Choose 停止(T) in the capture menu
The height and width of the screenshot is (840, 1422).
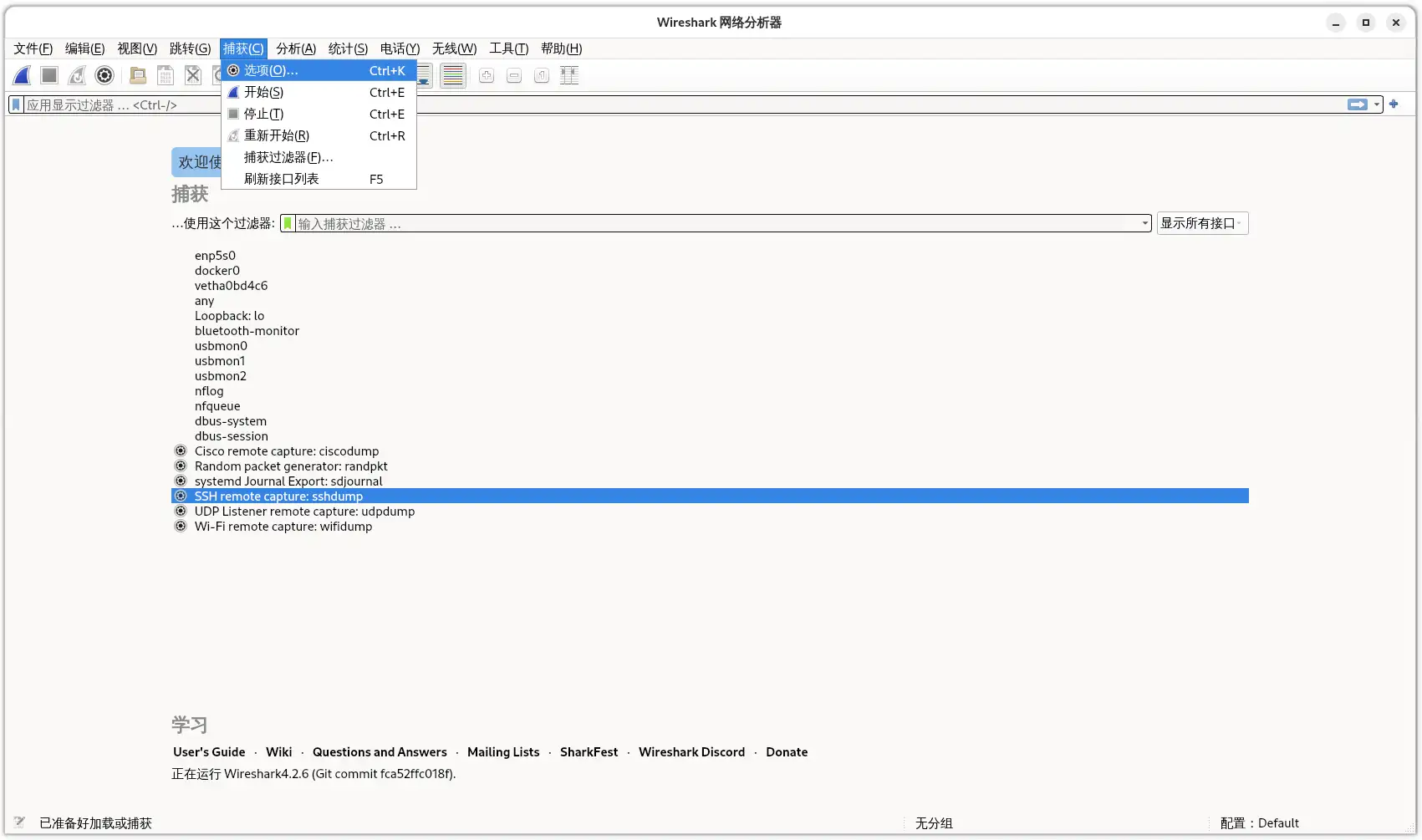[319, 114]
